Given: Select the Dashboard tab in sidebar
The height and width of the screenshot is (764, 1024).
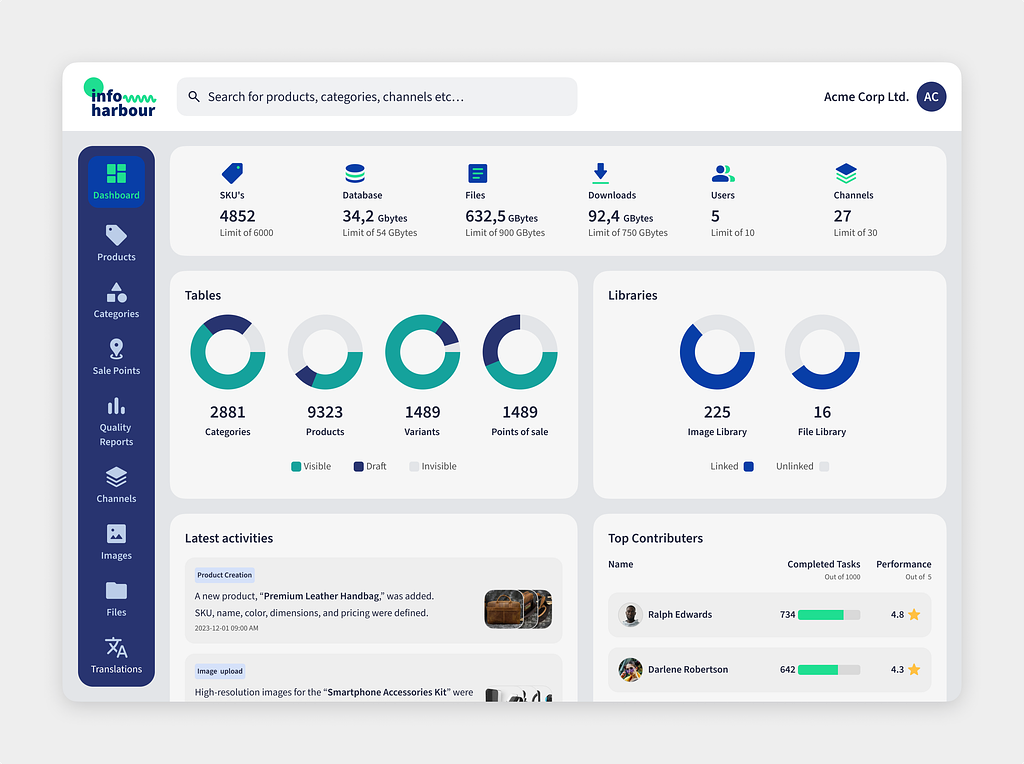Looking at the screenshot, I should (116, 182).
